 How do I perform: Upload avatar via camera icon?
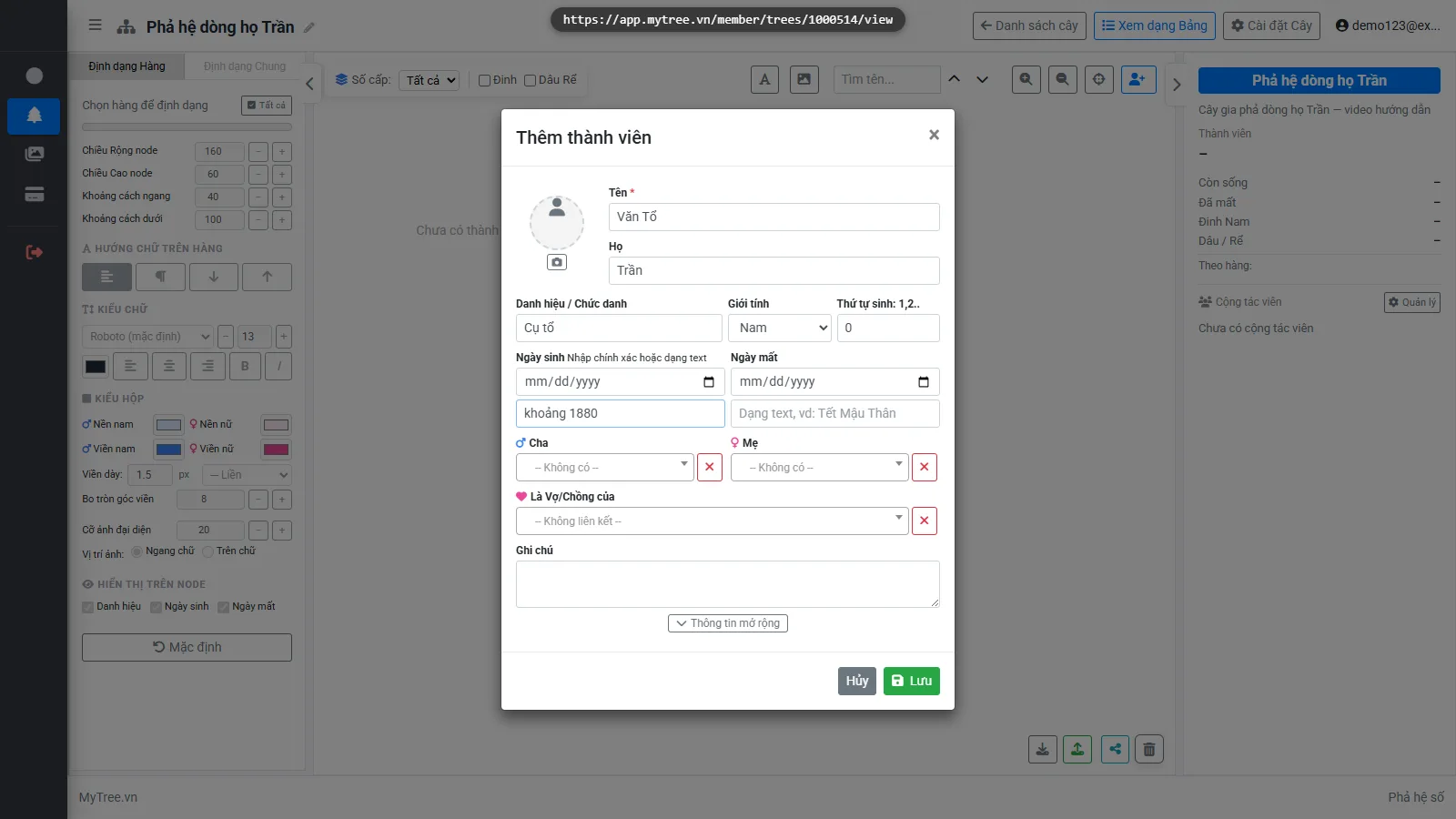557,262
